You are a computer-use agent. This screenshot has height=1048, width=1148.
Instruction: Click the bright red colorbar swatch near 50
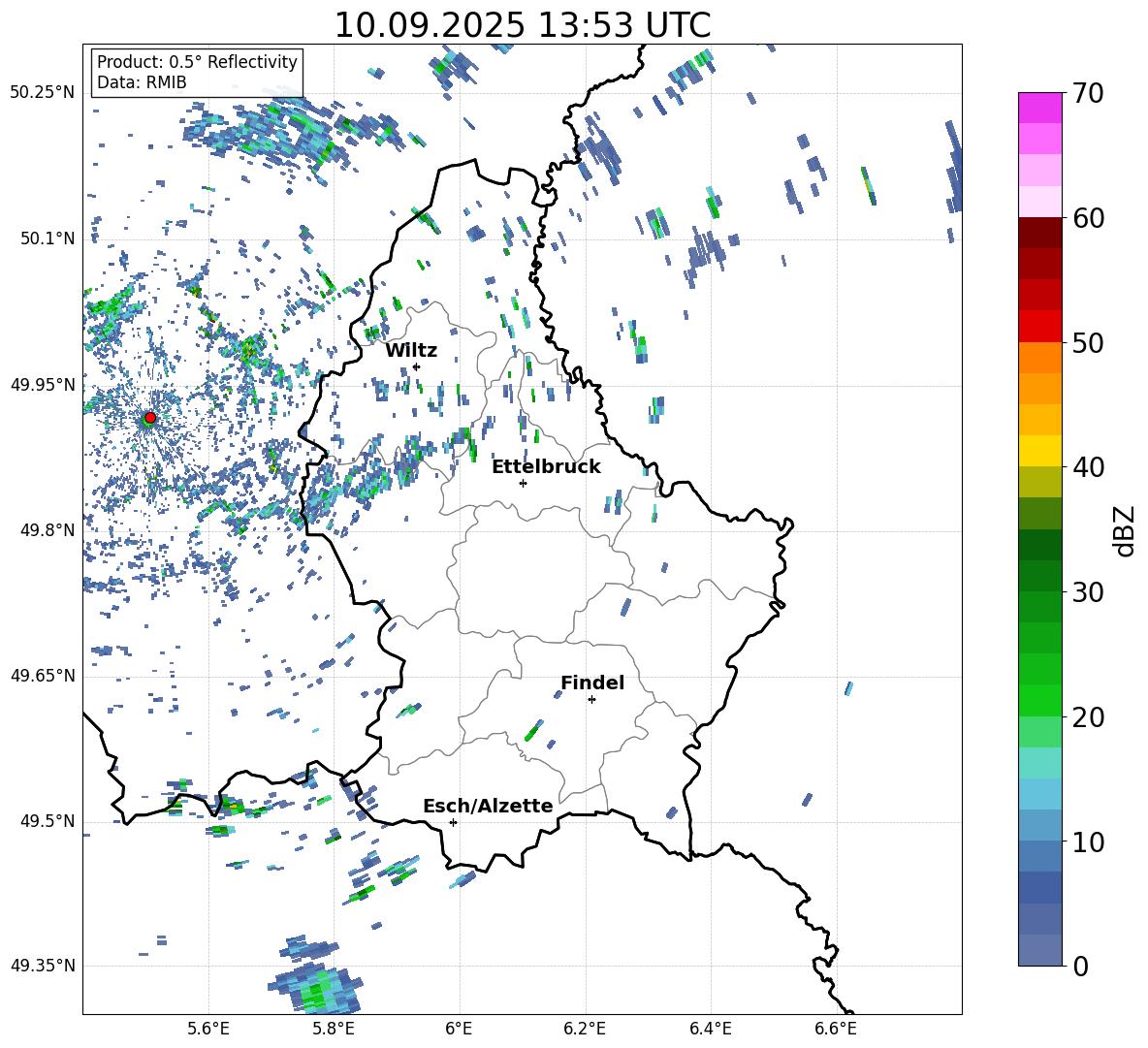tap(1039, 327)
